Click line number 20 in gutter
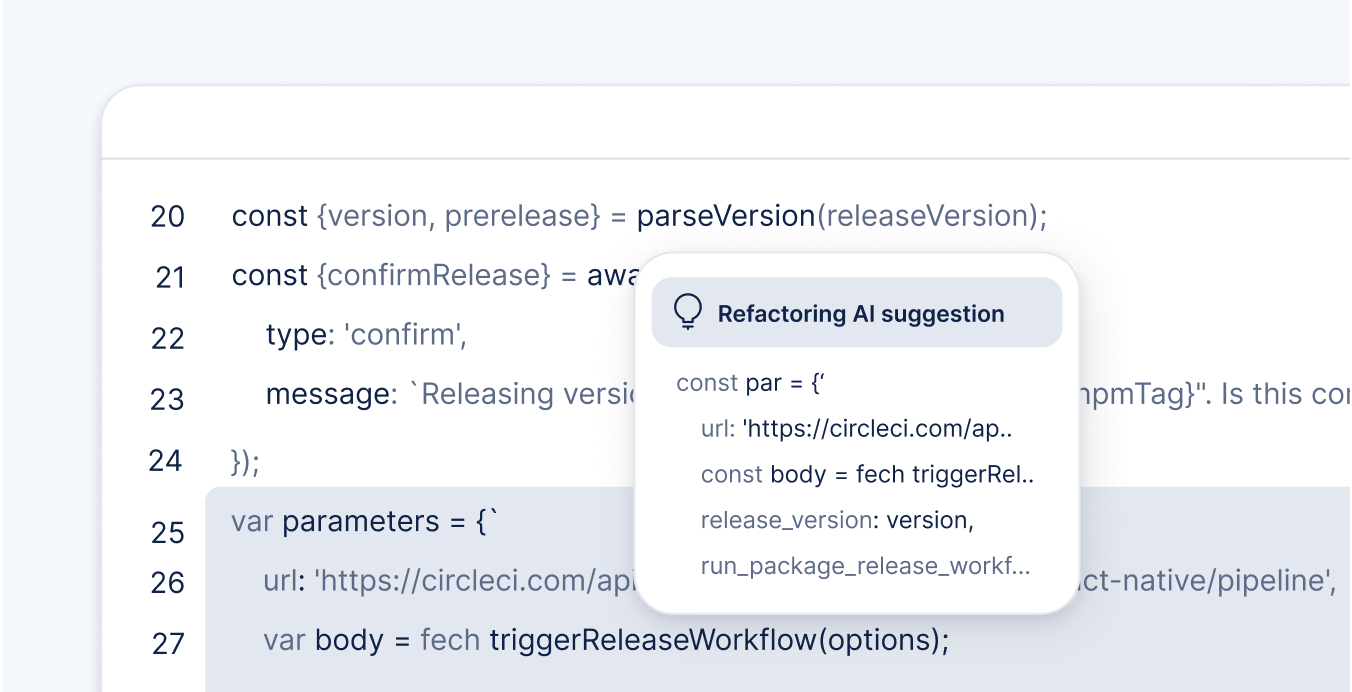This screenshot has height=692, width=1352. (x=167, y=217)
